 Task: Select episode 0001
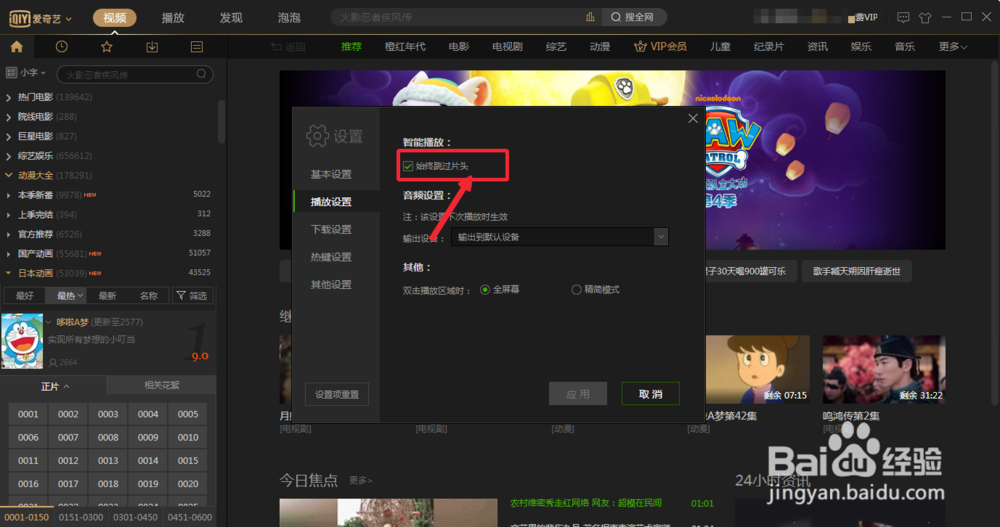28,414
